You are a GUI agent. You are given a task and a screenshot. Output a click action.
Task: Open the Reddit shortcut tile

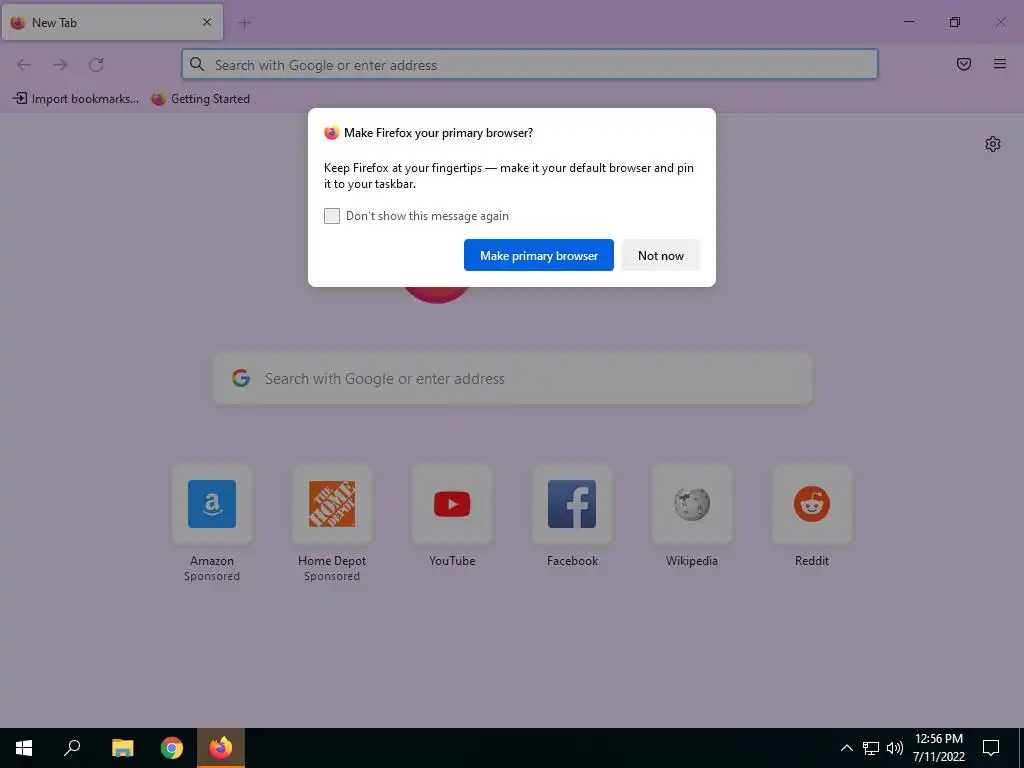812,504
